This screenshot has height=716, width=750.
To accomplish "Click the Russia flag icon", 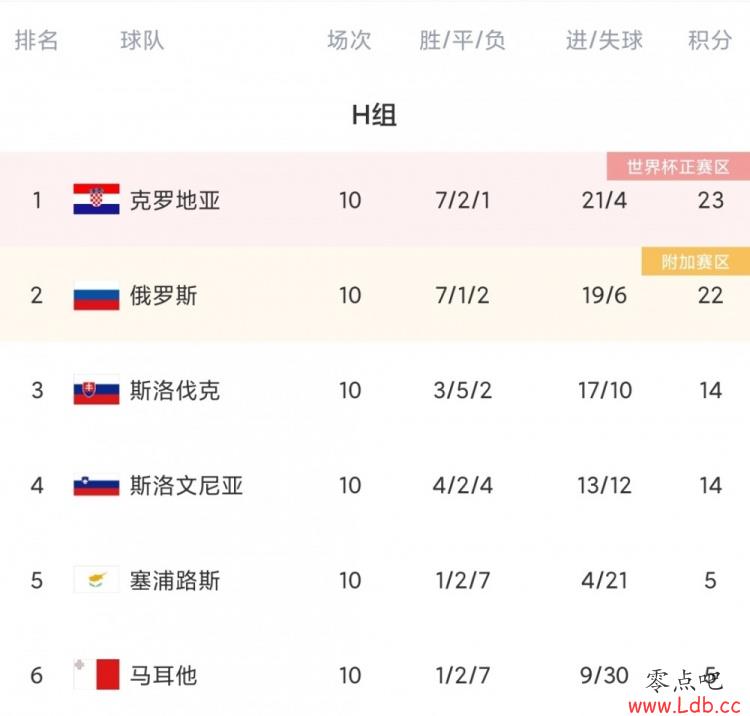I will (x=96, y=295).
